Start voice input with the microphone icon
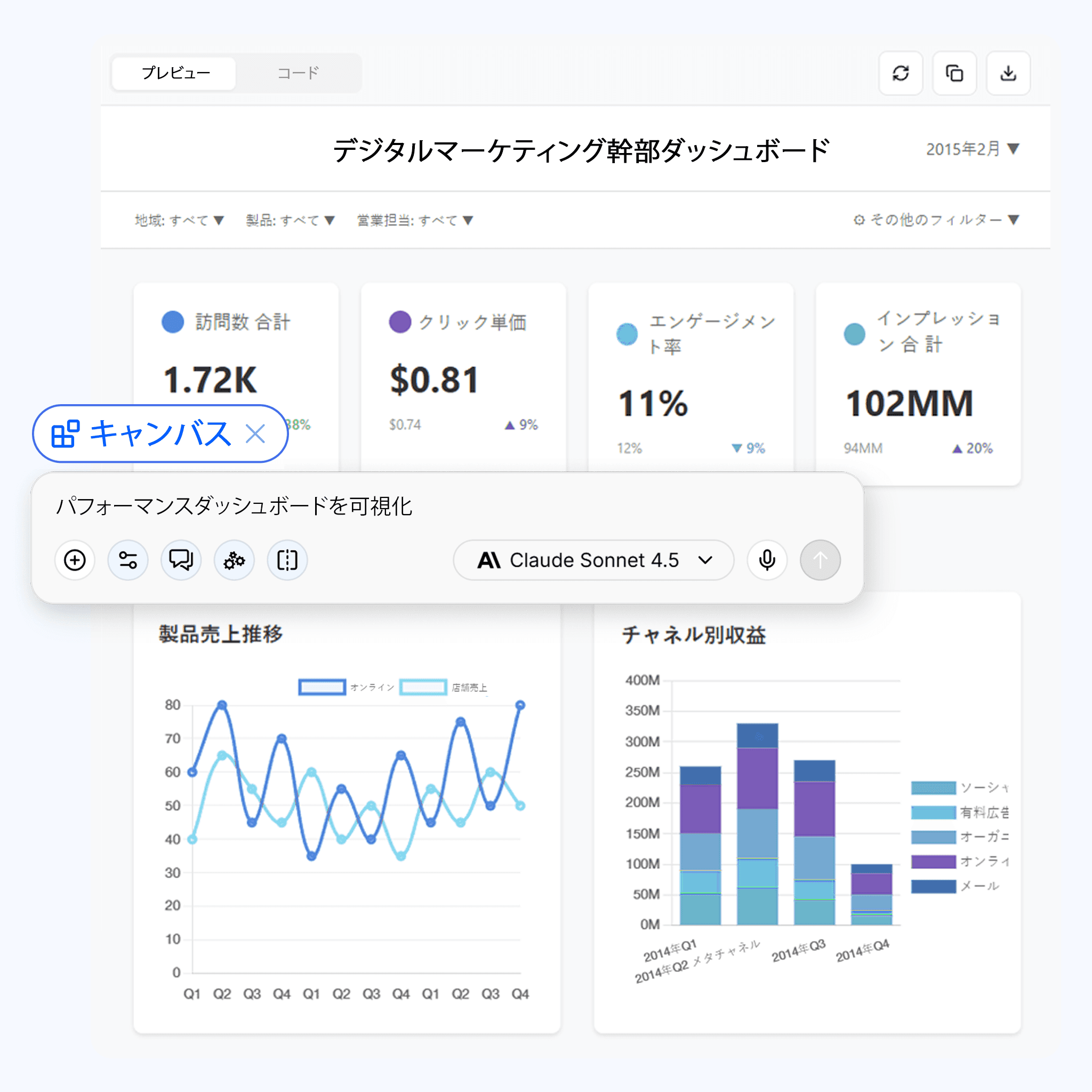 (766, 560)
